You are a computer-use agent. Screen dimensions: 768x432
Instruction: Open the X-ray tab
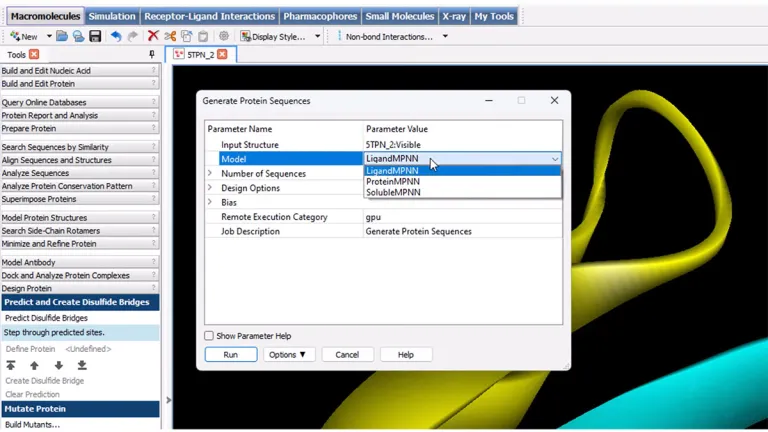pyautogui.click(x=454, y=16)
